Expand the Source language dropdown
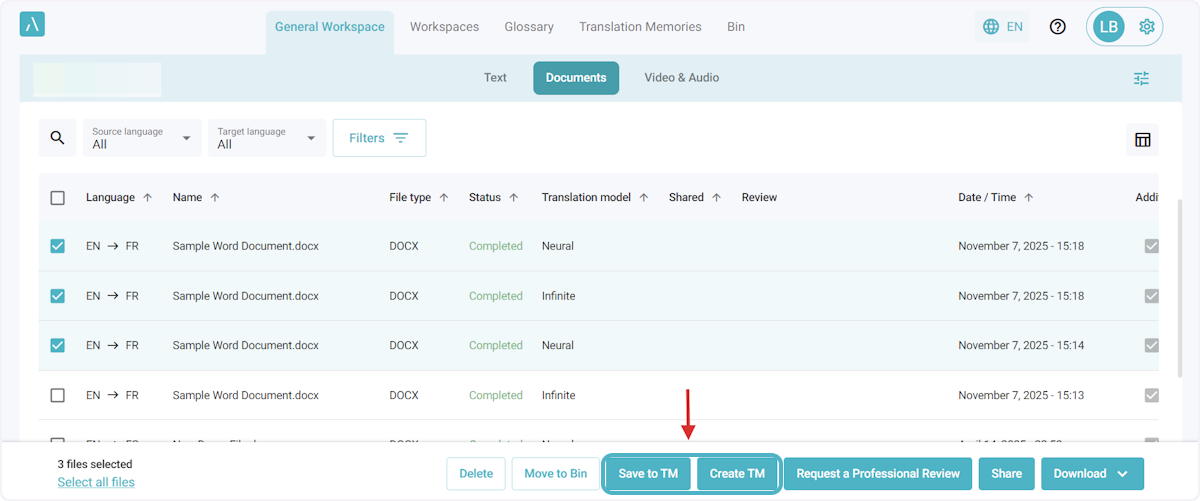This screenshot has width=1200, height=501. pos(142,138)
